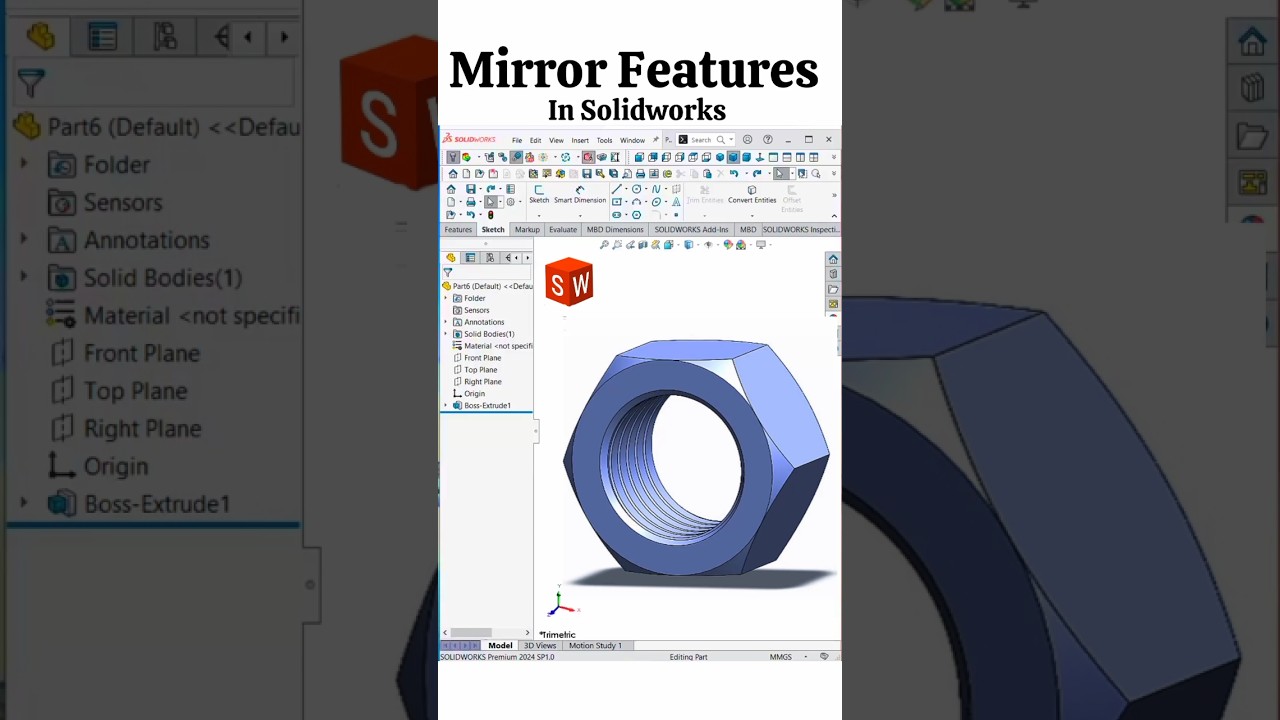Open the ConfigurationManager panel tab
The width and height of the screenshot is (1280, 720).
(489, 257)
